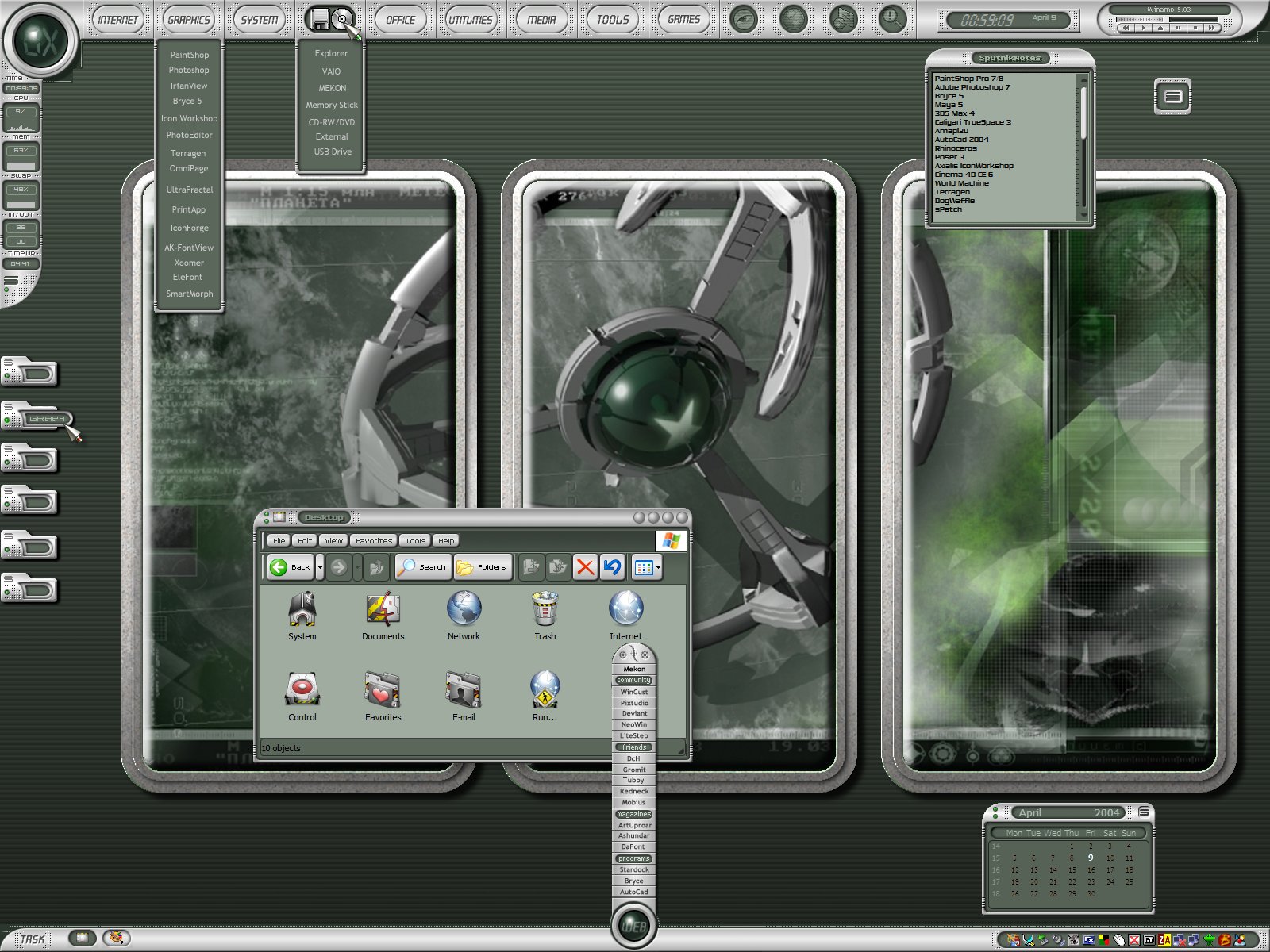Open the View menu in Desktop window

point(333,540)
